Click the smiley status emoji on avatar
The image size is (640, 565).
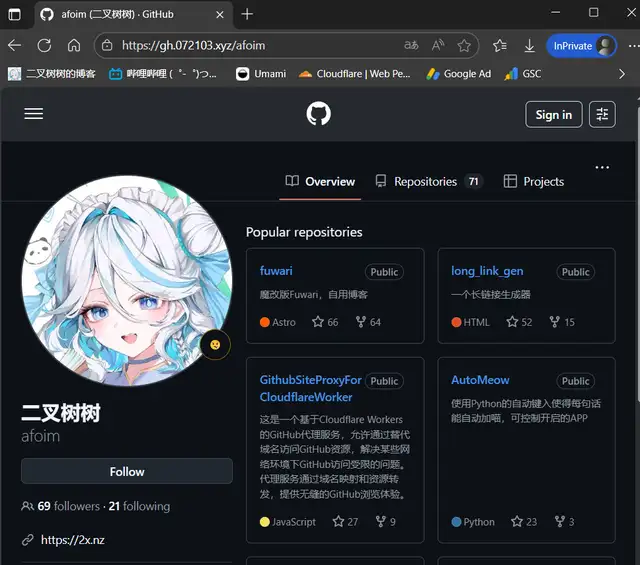(x=214, y=344)
